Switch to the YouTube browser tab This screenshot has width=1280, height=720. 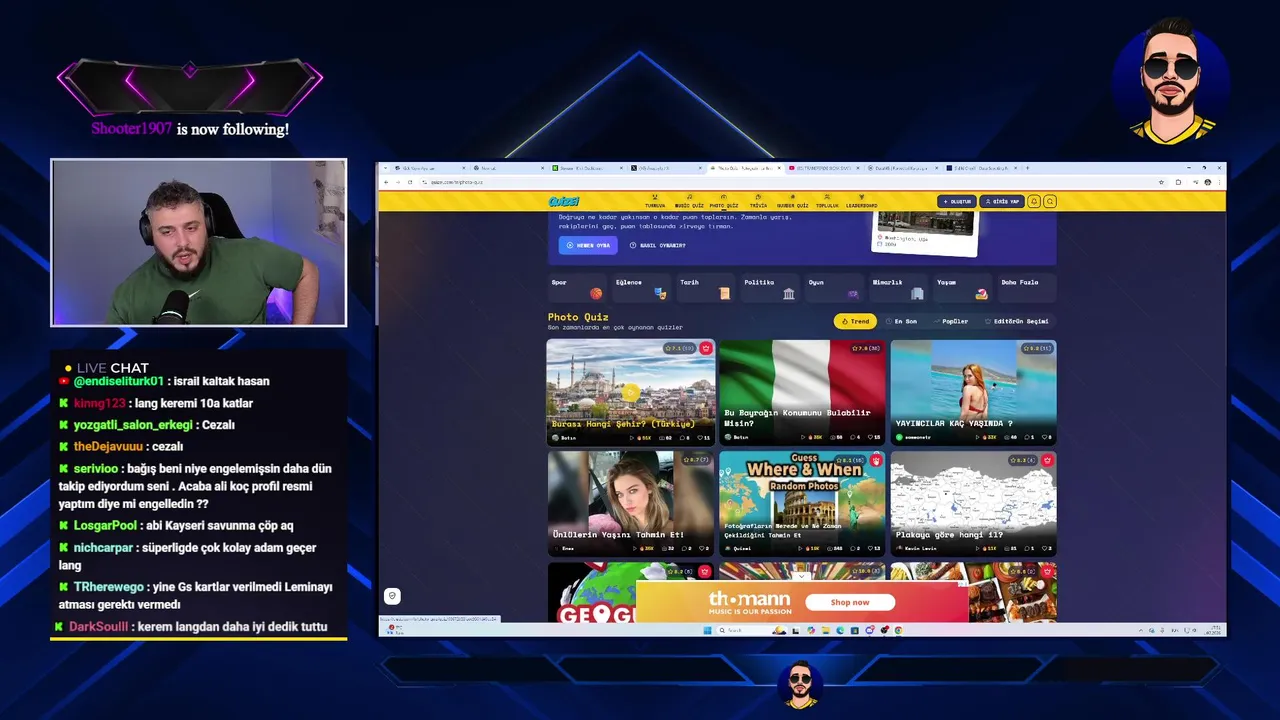(826, 168)
